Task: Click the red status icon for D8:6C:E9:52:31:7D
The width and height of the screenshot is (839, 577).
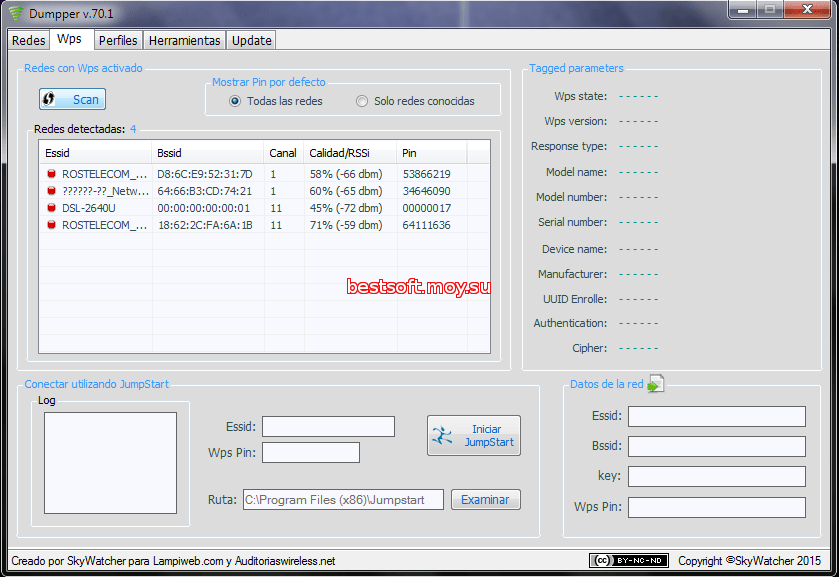Action: point(51,173)
